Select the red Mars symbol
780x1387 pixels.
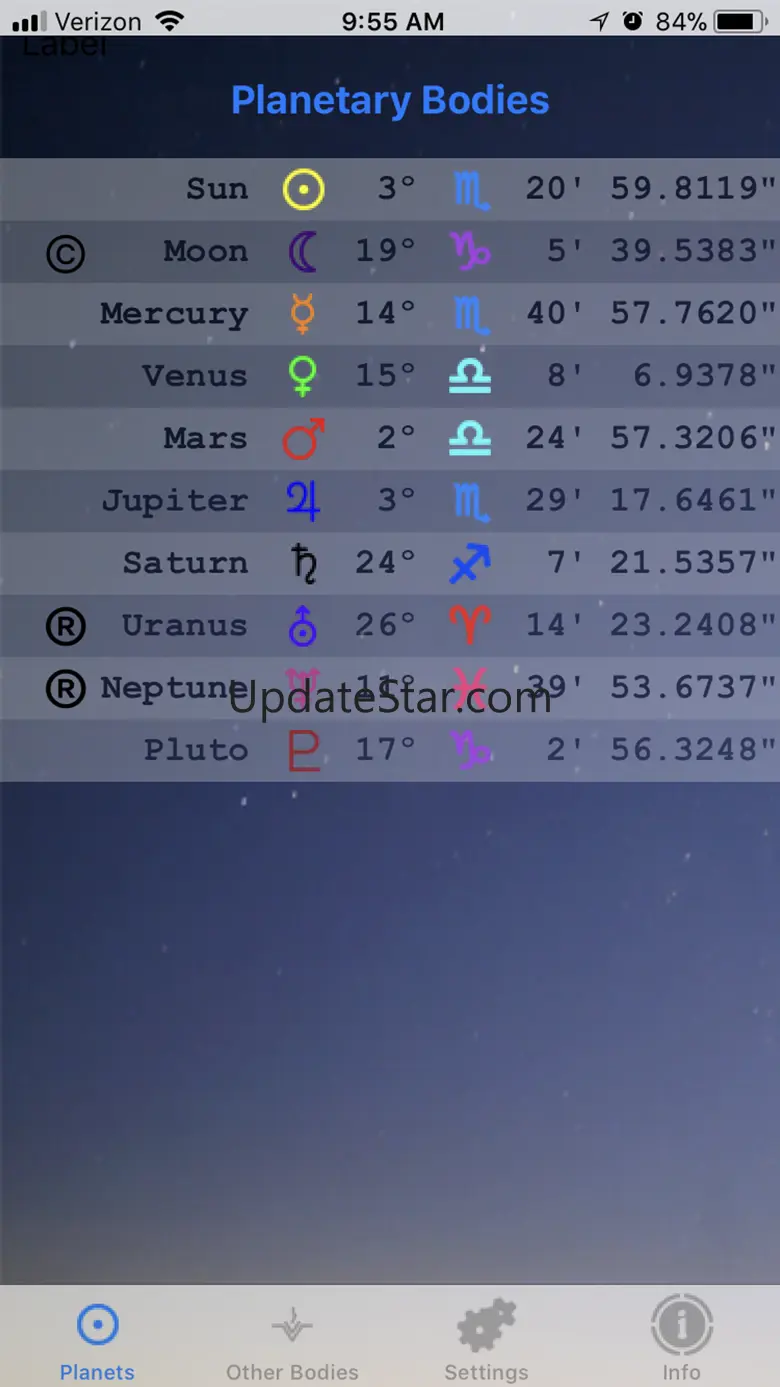coord(303,438)
